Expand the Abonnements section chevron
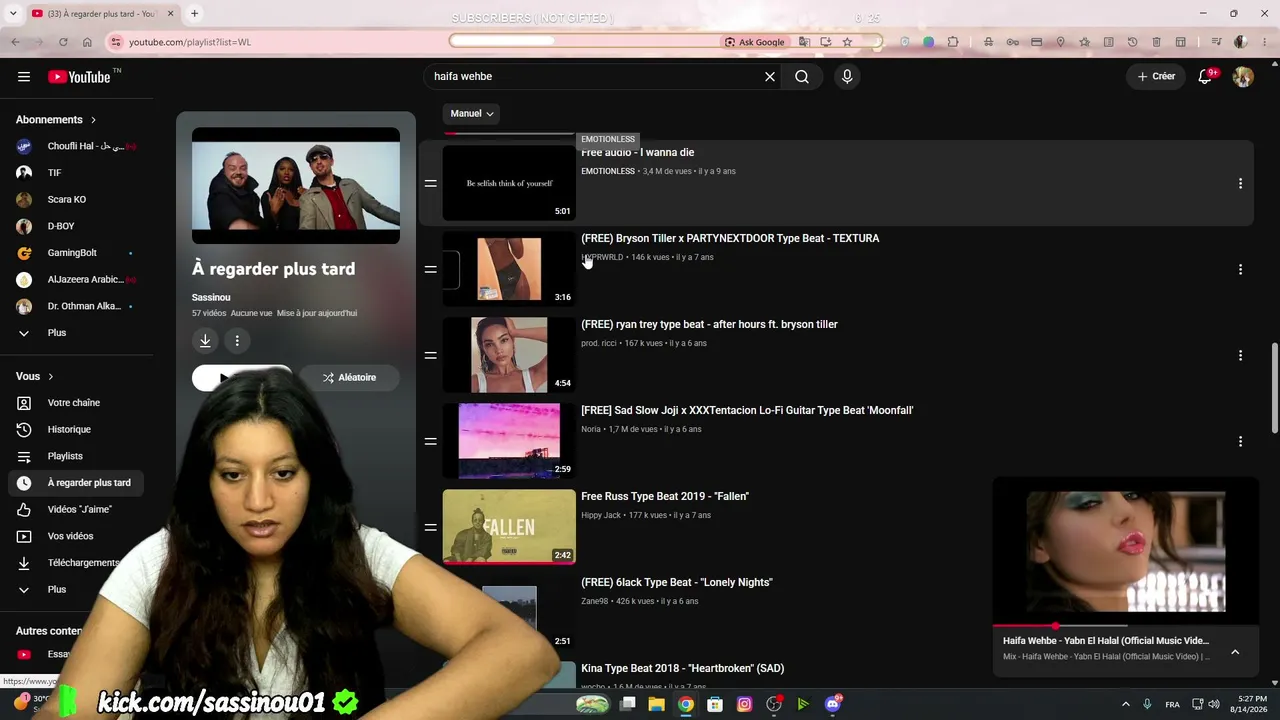 click(94, 120)
